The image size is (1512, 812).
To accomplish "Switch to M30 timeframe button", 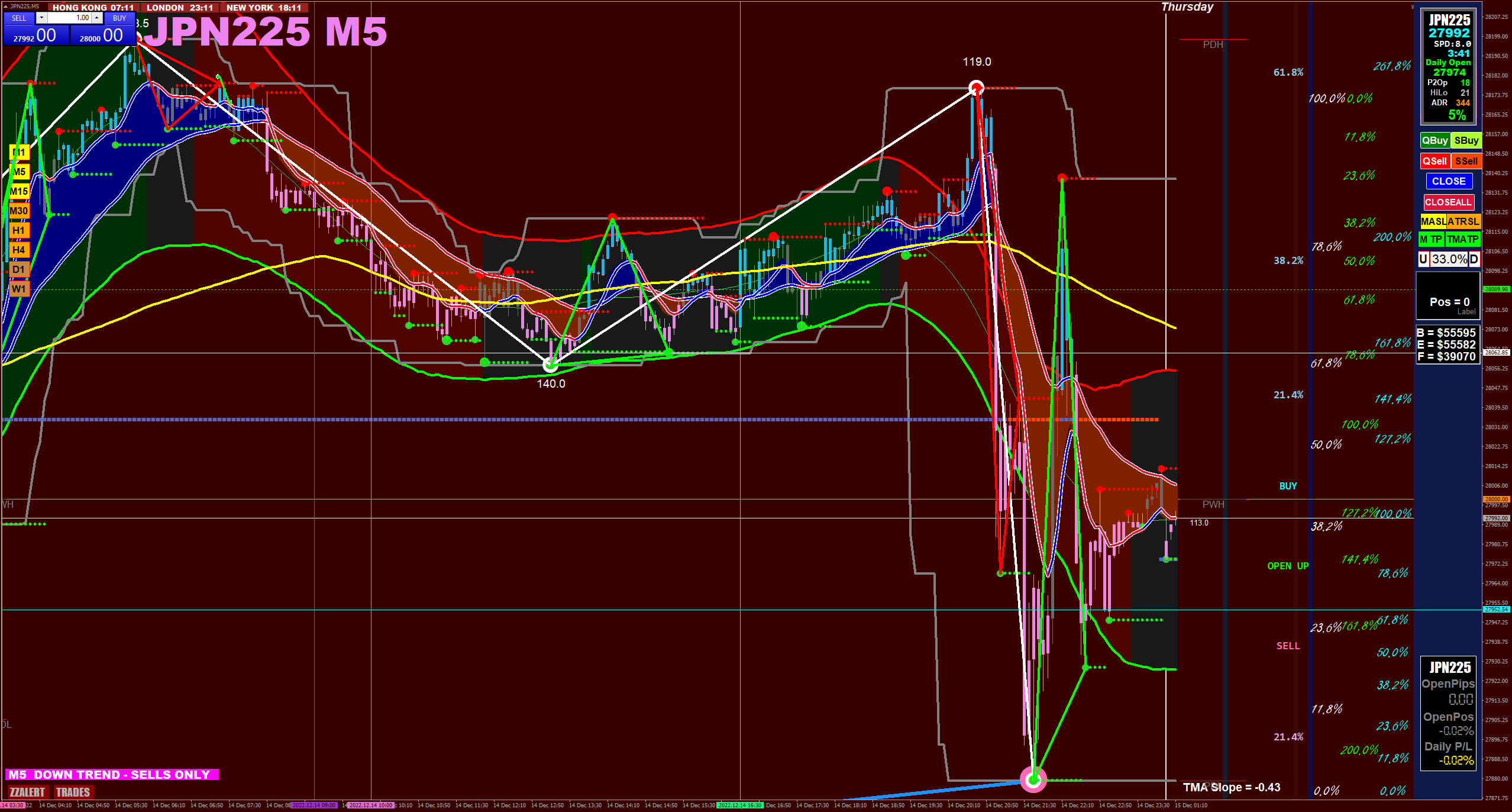I will 19,211.
